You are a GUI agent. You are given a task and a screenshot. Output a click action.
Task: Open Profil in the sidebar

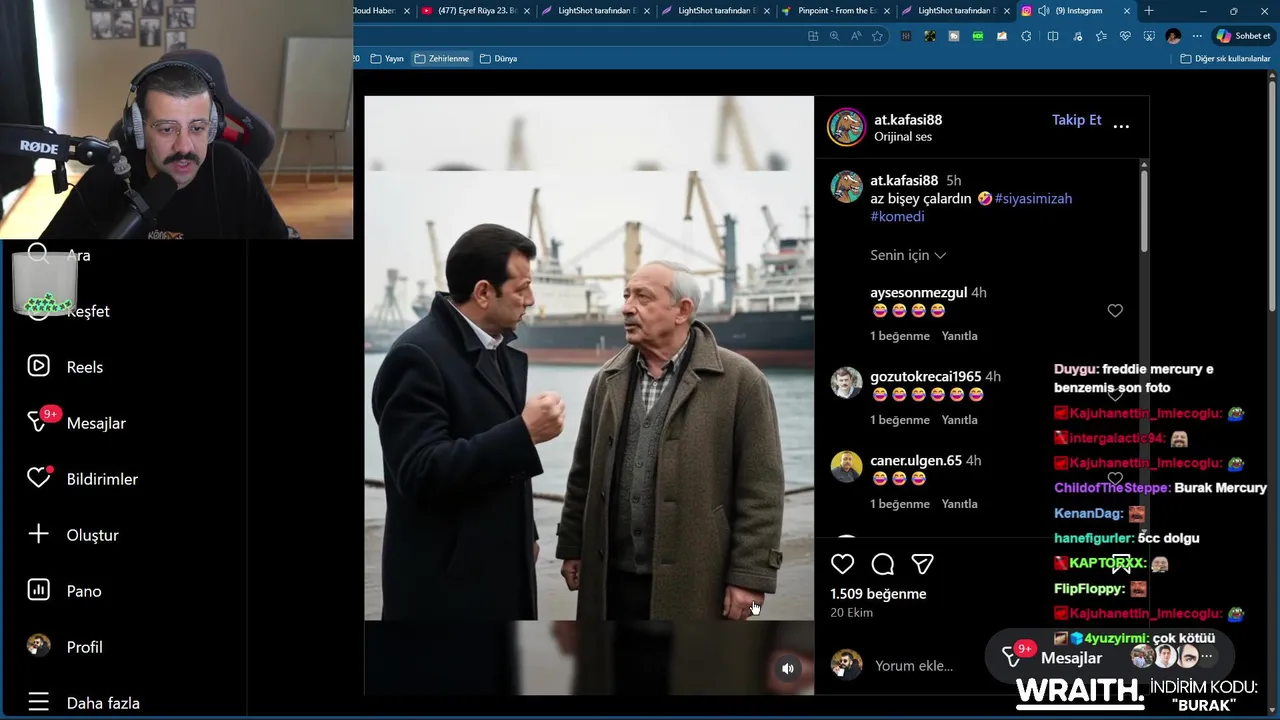pyautogui.click(x=66, y=646)
